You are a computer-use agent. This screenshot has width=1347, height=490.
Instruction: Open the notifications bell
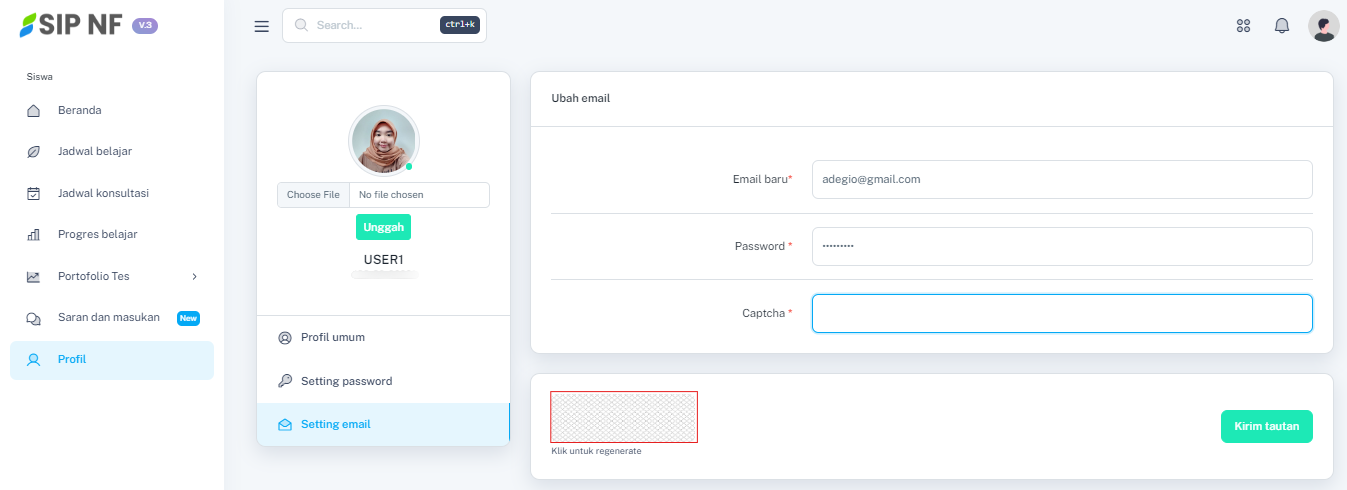[x=1282, y=26]
